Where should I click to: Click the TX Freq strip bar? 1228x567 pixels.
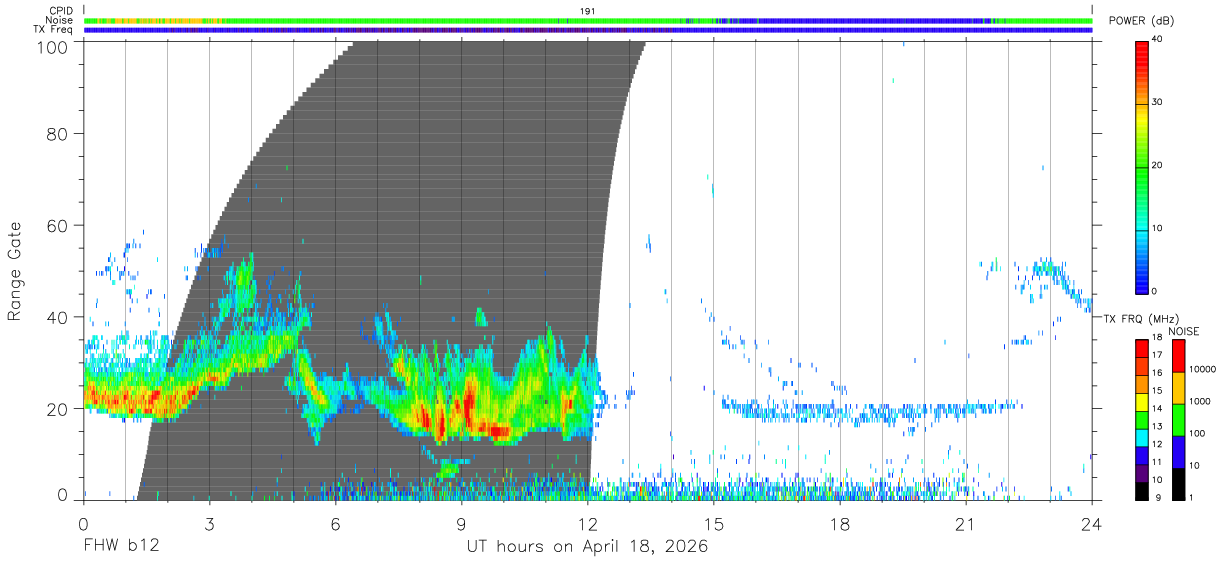pyautogui.click(x=588, y=30)
